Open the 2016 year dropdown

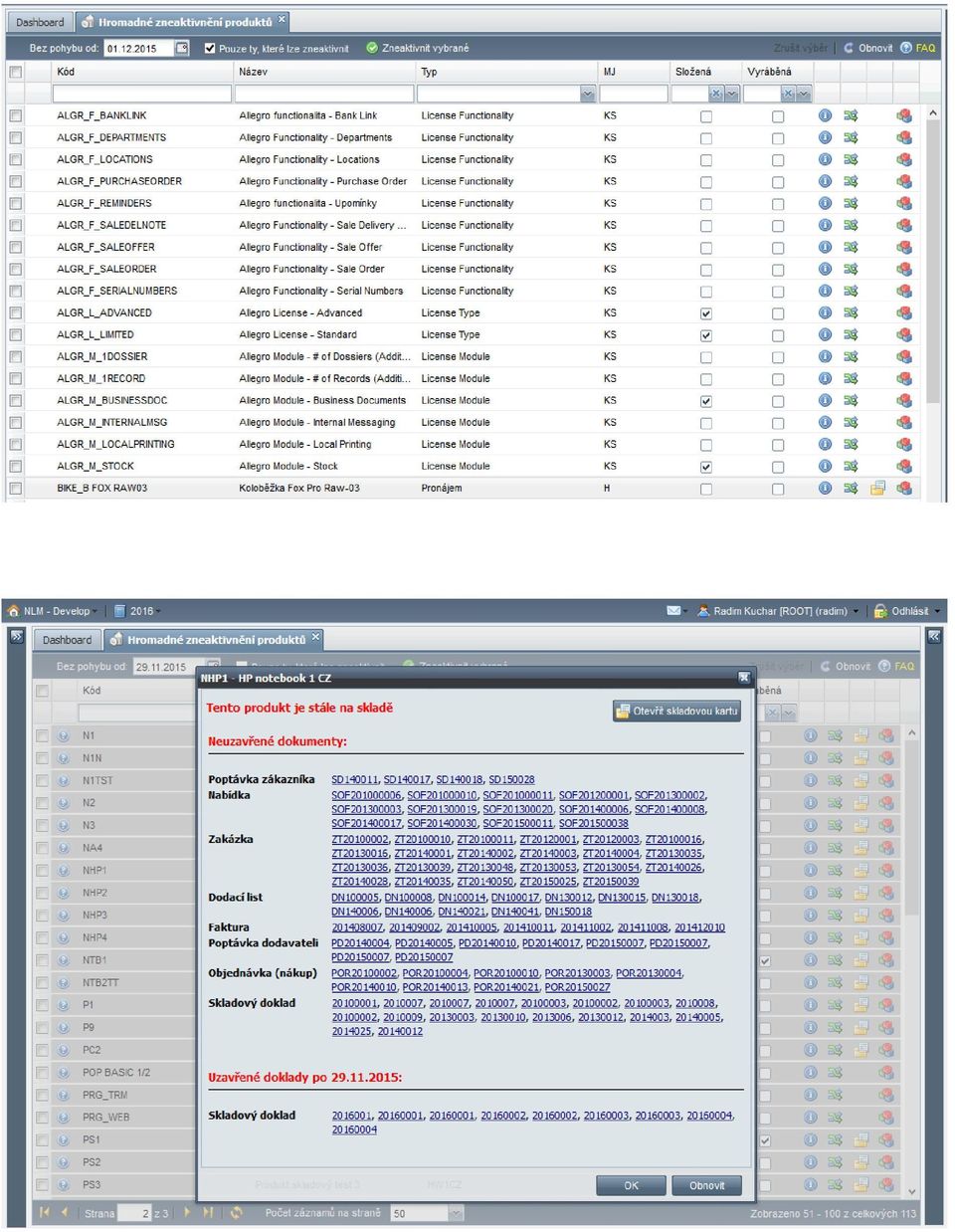[137, 611]
